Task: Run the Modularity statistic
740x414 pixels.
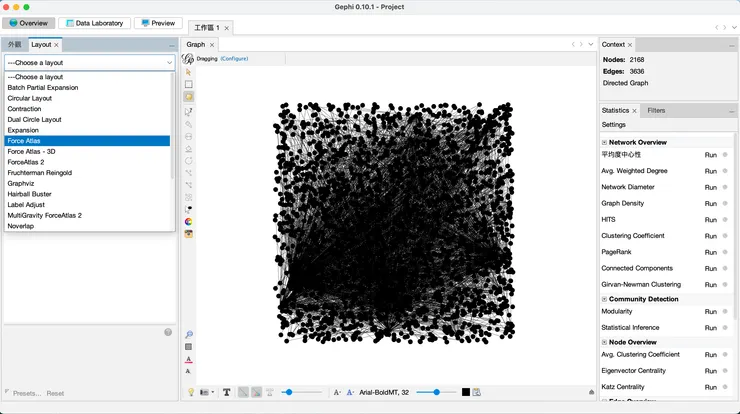Action: [x=710, y=312]
